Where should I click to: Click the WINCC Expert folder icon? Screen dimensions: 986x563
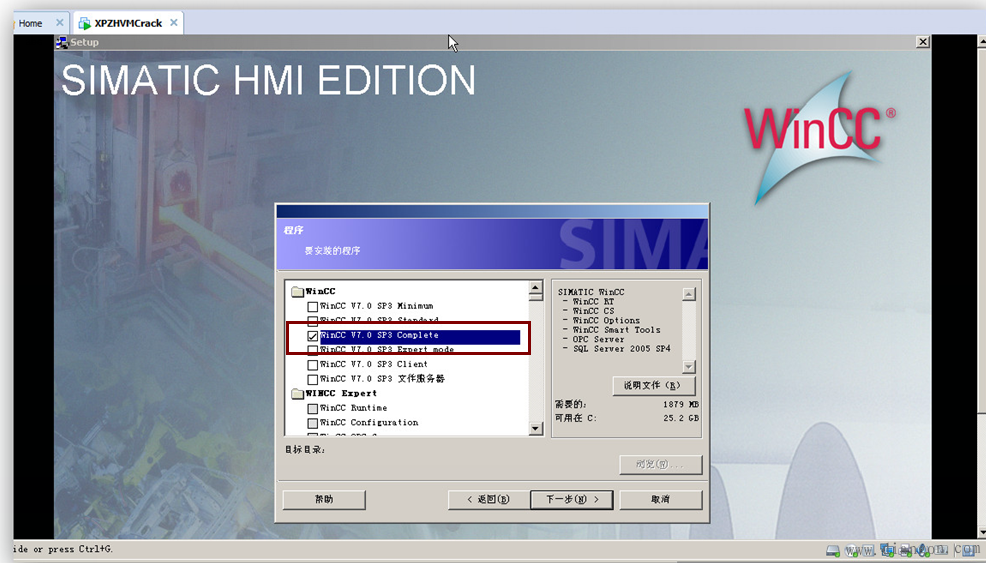coord(297,393)
